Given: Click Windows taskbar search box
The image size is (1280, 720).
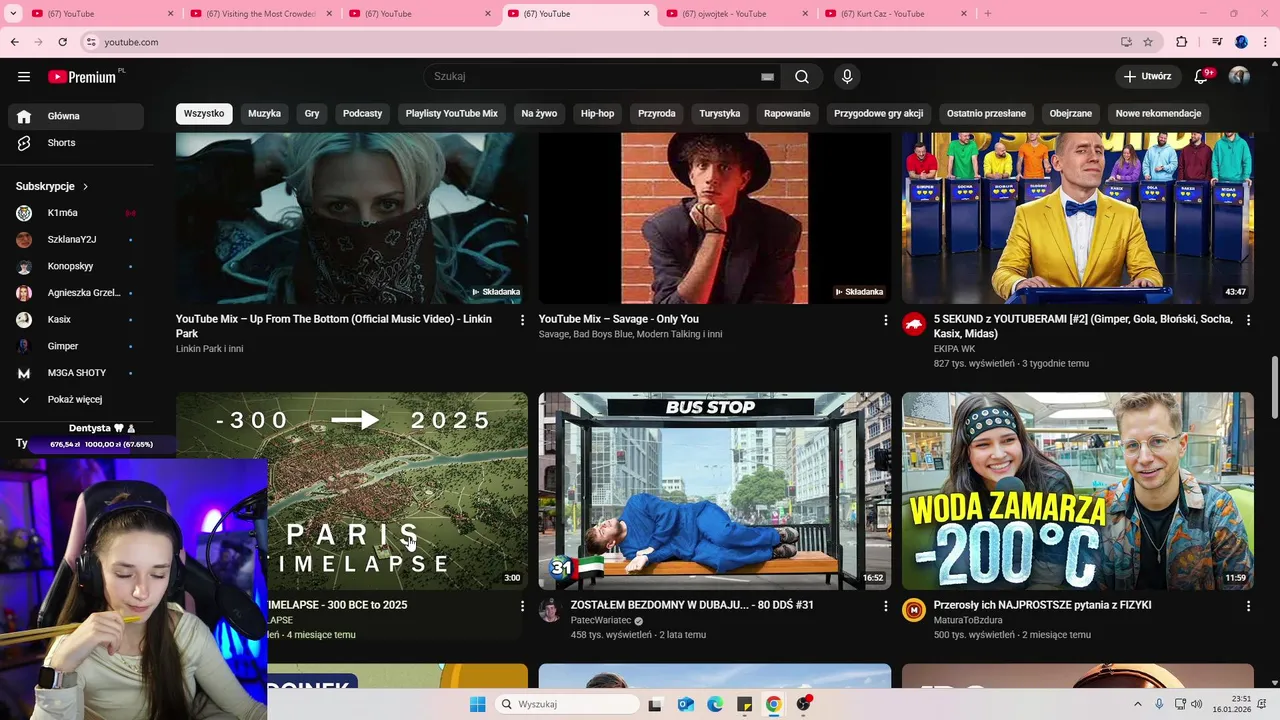Looking at the screenshot, I should [x=567, y=704].
